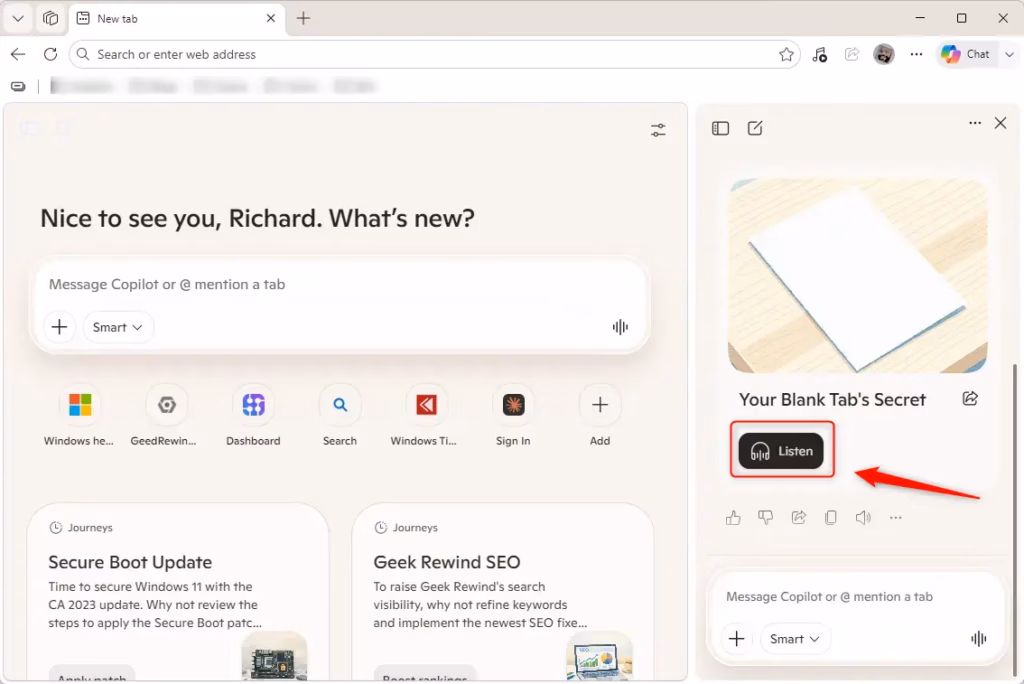The width and height of the screenshot is (1024, 684).
Task: Open the workspaces tab groups icon
Action: pyautogui.click(x=50, y=18)
